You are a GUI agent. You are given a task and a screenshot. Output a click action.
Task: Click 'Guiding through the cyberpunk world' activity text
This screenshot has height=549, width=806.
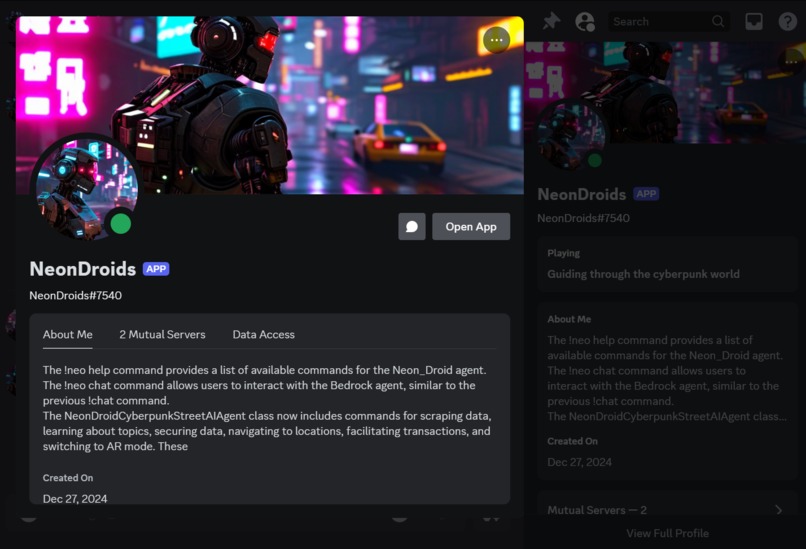coord(643,274)
